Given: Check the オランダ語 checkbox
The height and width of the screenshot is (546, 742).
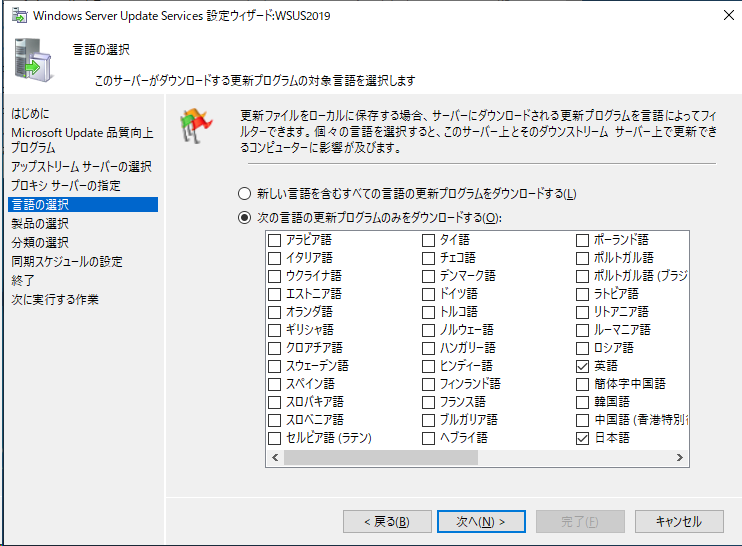Looking at the screenshot, I should tap(274, 312).
